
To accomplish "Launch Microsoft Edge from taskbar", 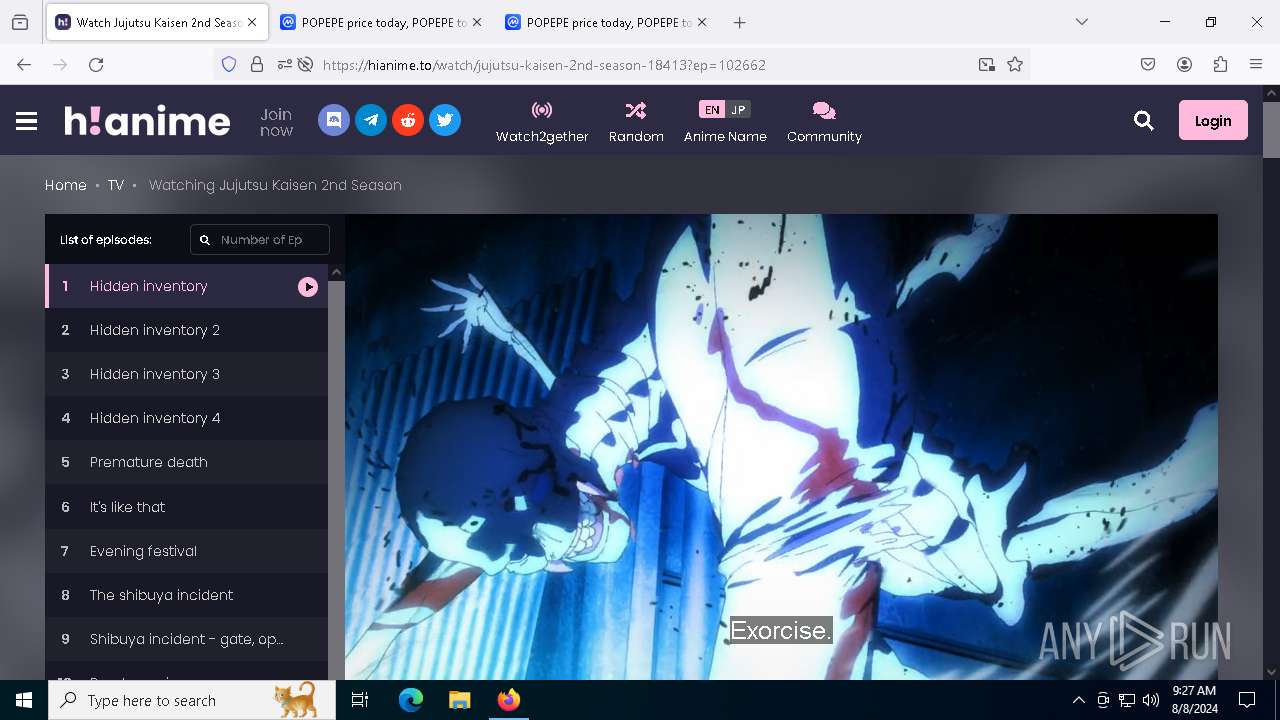I will point(411,700).
